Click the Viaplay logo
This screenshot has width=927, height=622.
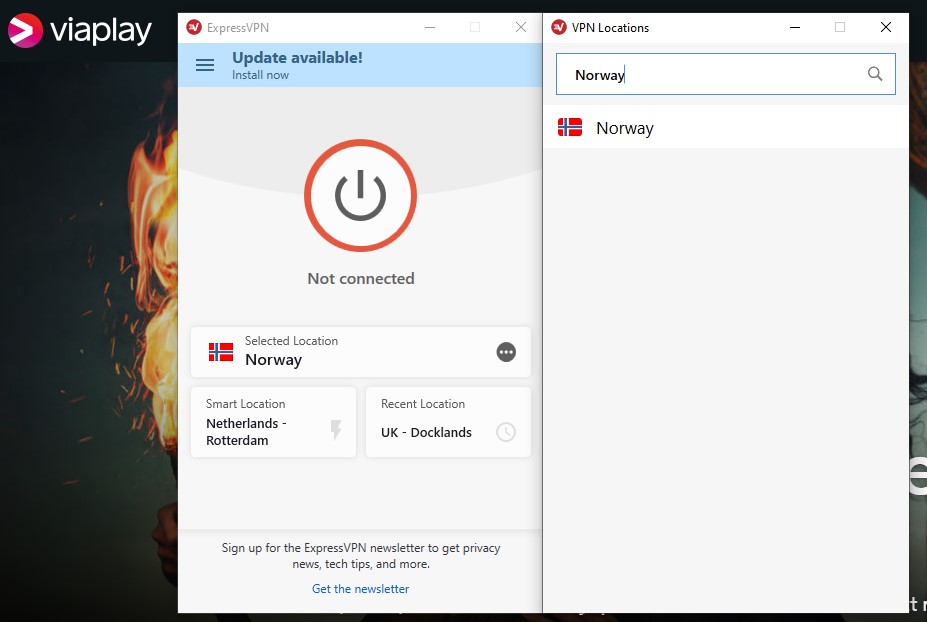(x=80, y=30)
